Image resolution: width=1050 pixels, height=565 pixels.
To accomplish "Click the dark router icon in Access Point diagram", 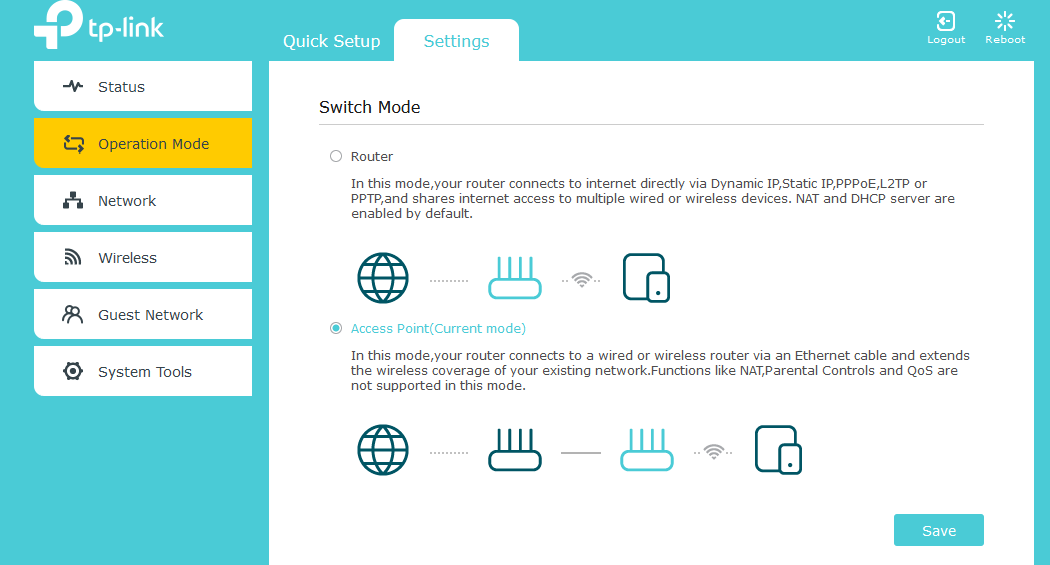I will [514, 450].
